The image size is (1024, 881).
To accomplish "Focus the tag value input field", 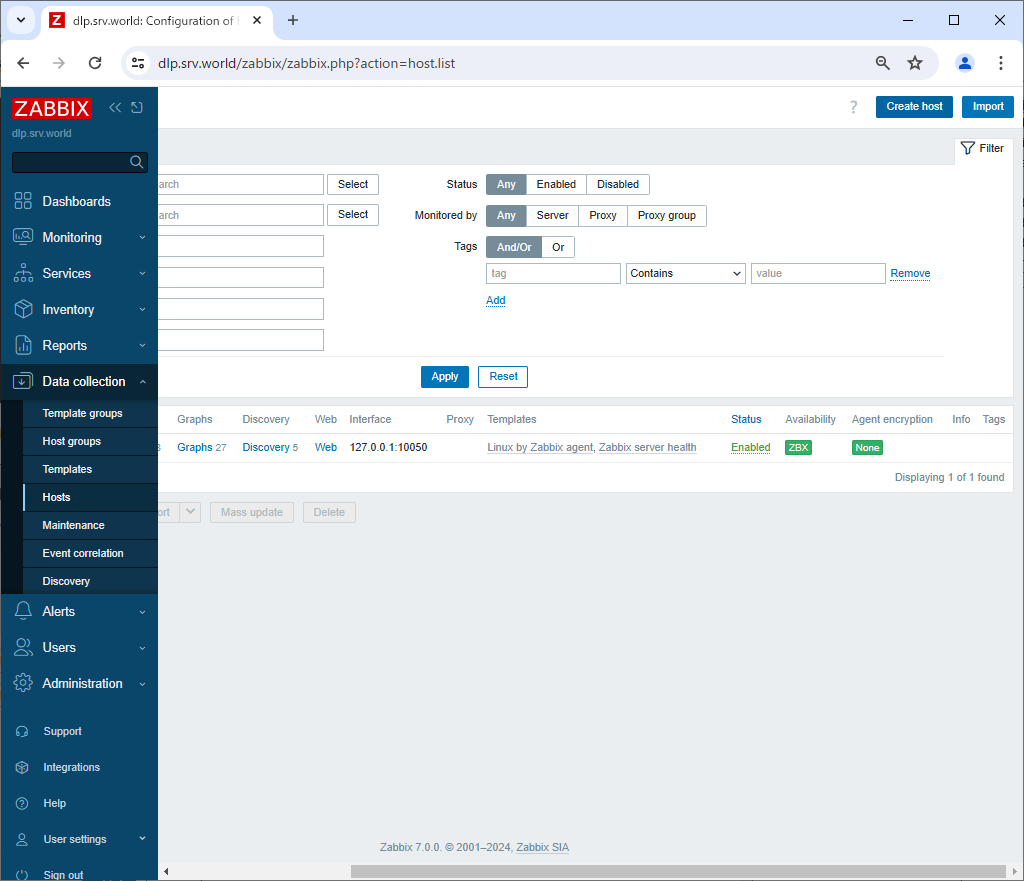I will tap(818, 274).
